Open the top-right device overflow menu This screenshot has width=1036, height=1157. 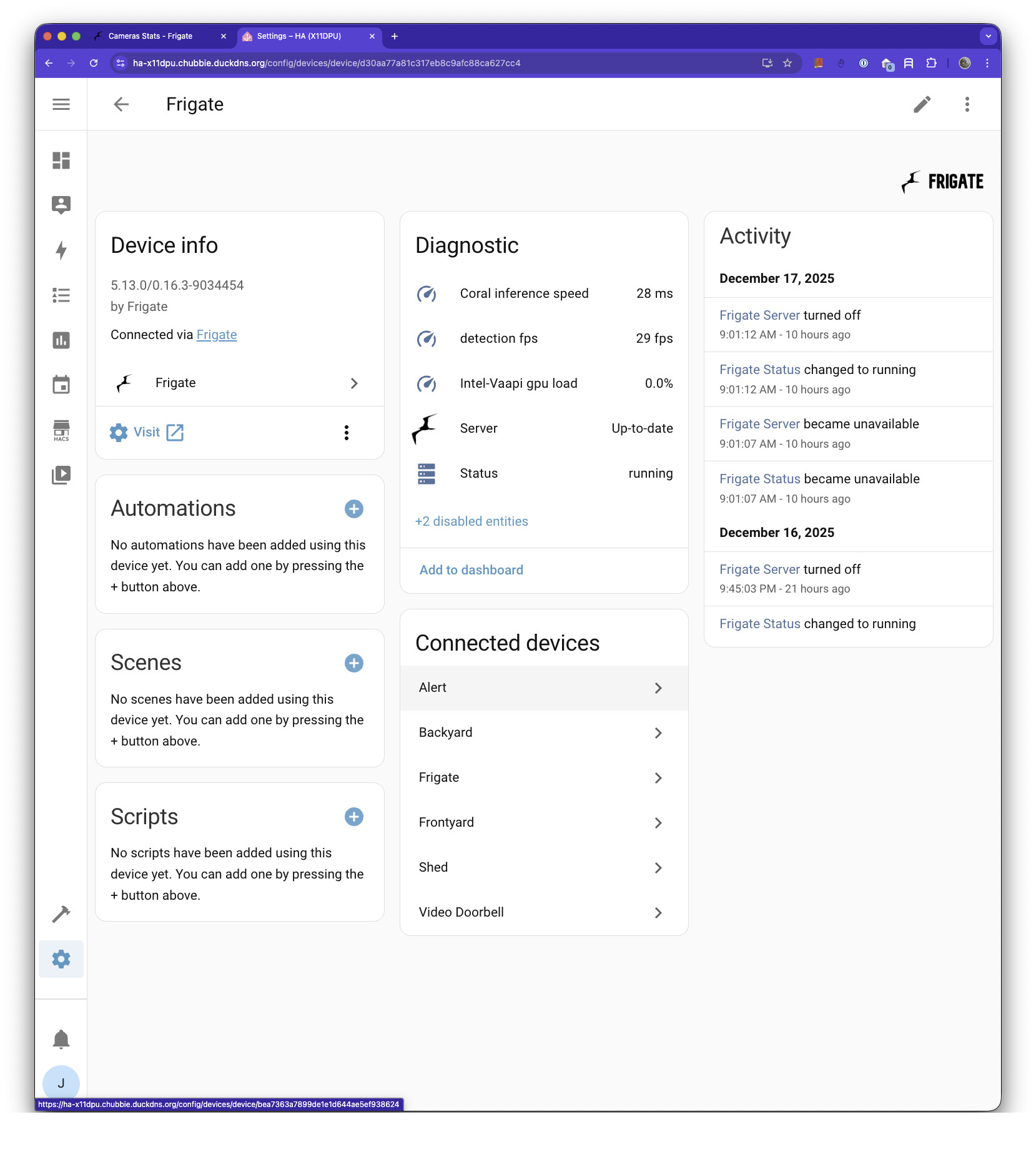(x=967, y=104)
